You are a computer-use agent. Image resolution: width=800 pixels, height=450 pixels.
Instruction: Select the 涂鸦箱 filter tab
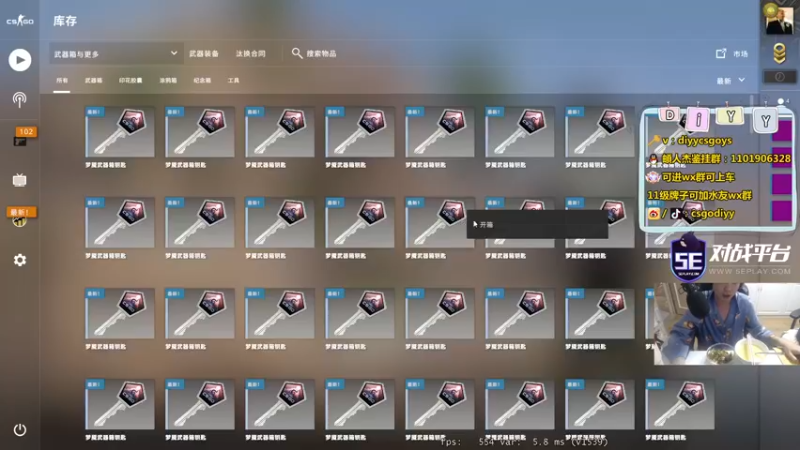point(168,81)
